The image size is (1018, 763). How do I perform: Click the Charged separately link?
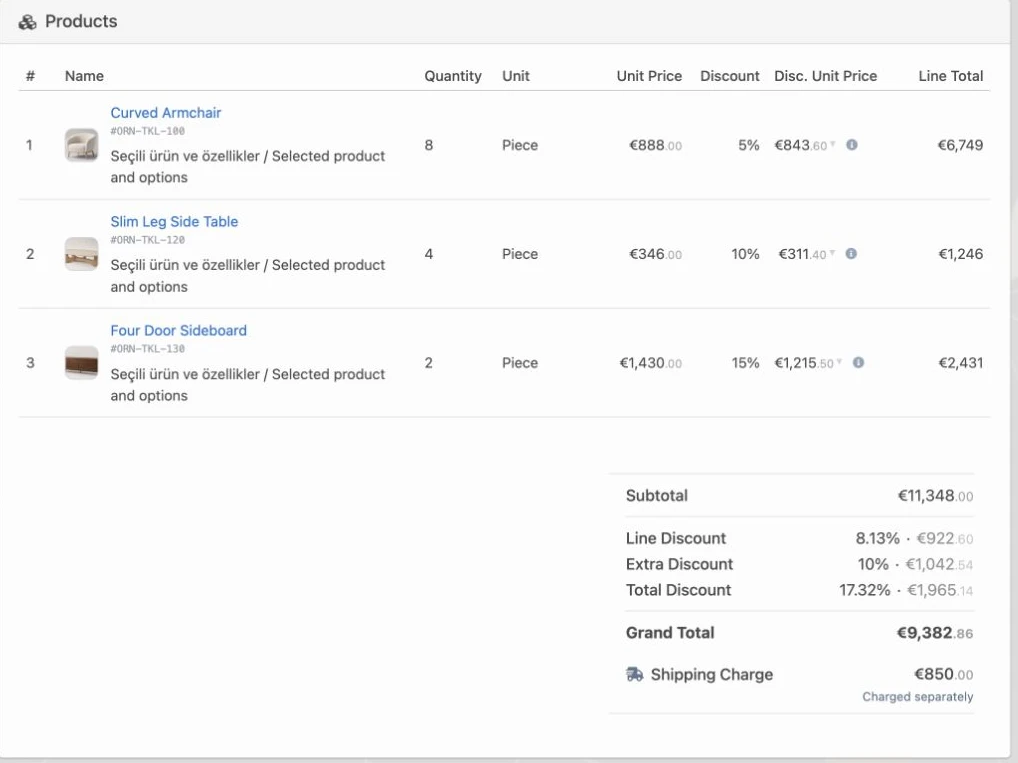[x=917, y=697]
